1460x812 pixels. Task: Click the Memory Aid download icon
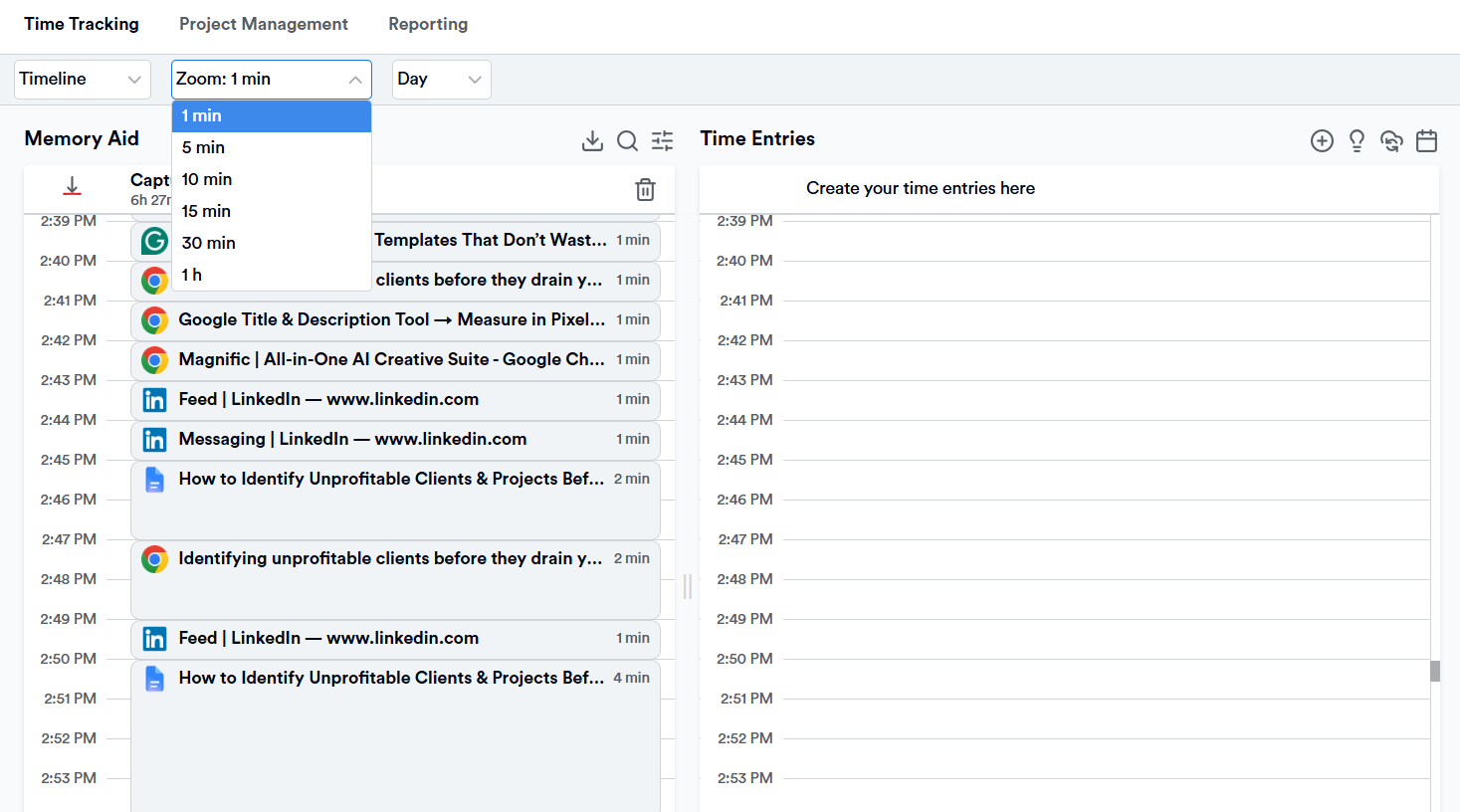point(592,140)
